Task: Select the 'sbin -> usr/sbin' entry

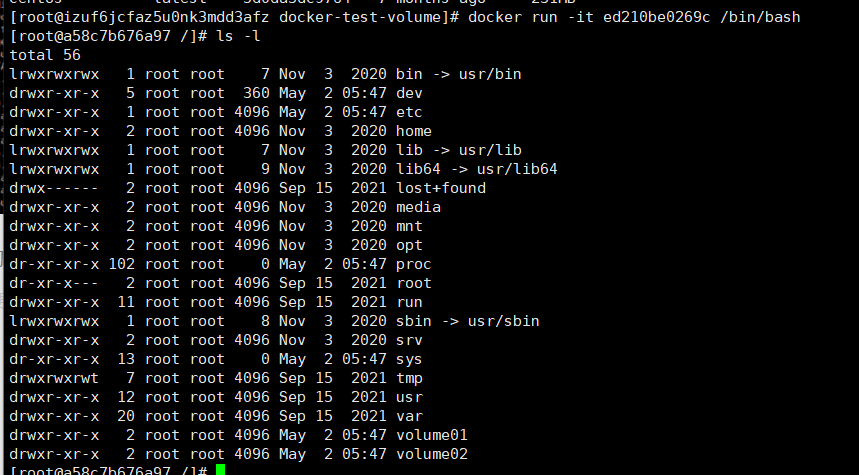Action: tap(468, 321)
